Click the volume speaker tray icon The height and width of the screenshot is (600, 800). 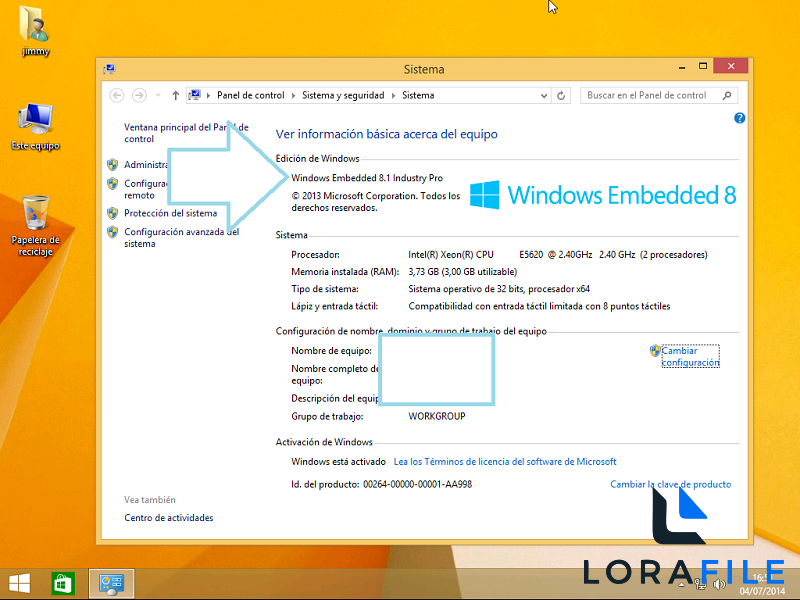pyautogui.click(x=719, y=584)
